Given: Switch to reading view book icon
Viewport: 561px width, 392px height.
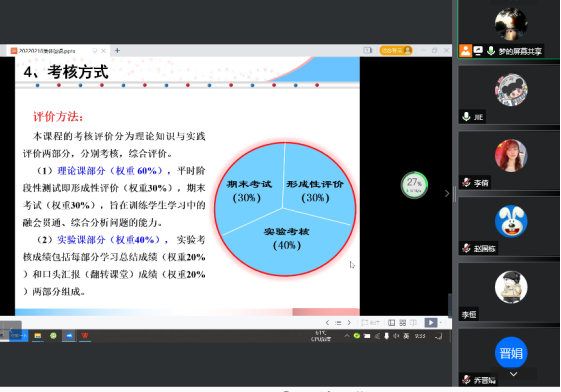Looking at the screenshot, I should click(x=414, y=323).
